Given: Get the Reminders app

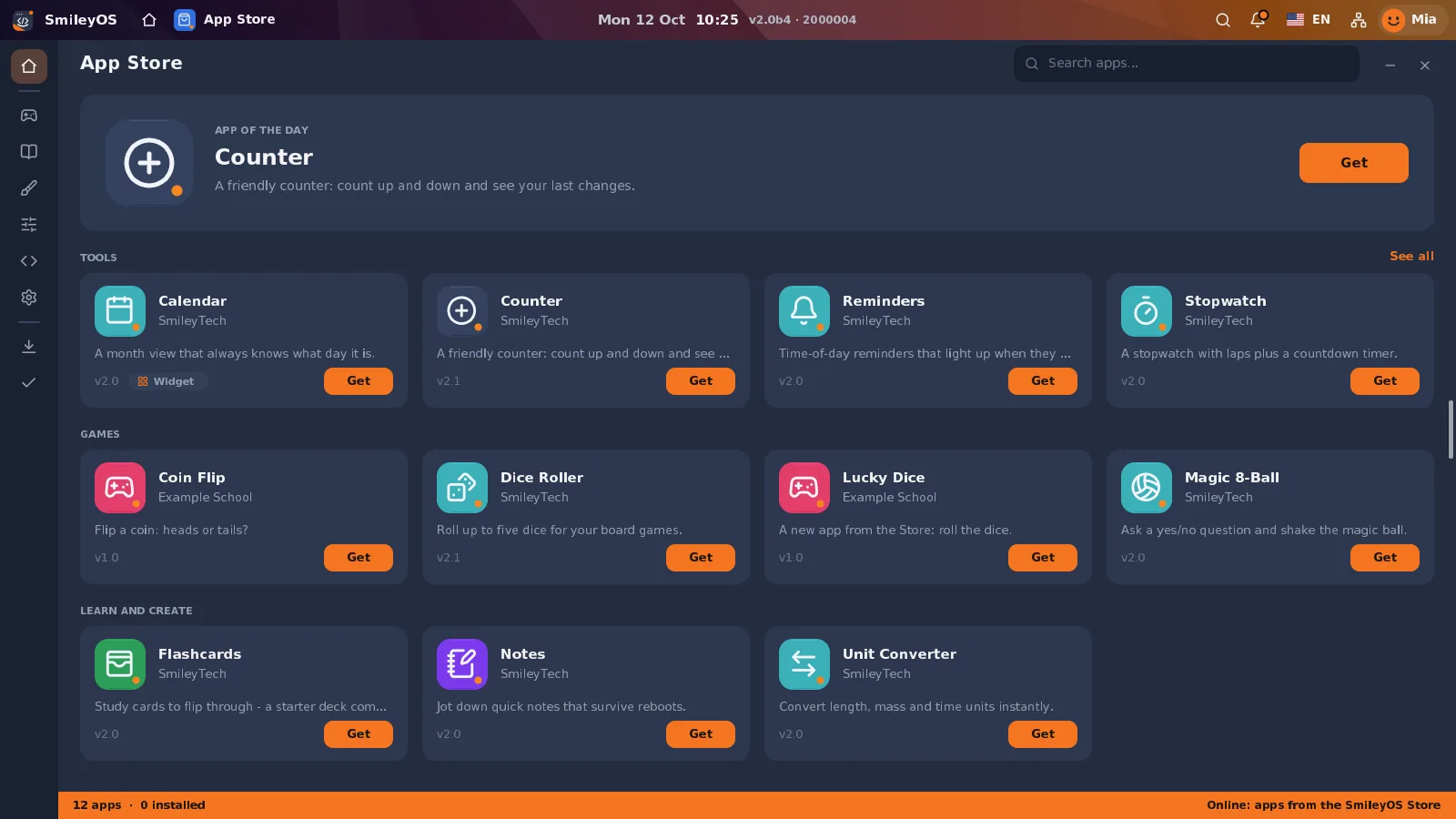Looking at the screenshot, I should (1043, 381).
